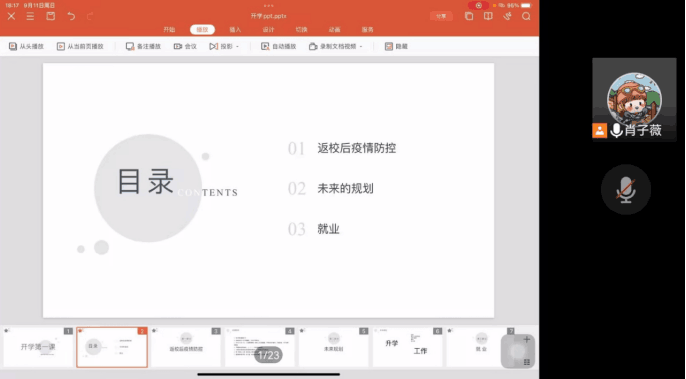Switch to the 插入 tab
686x379 pixels.
coord(235,29)
